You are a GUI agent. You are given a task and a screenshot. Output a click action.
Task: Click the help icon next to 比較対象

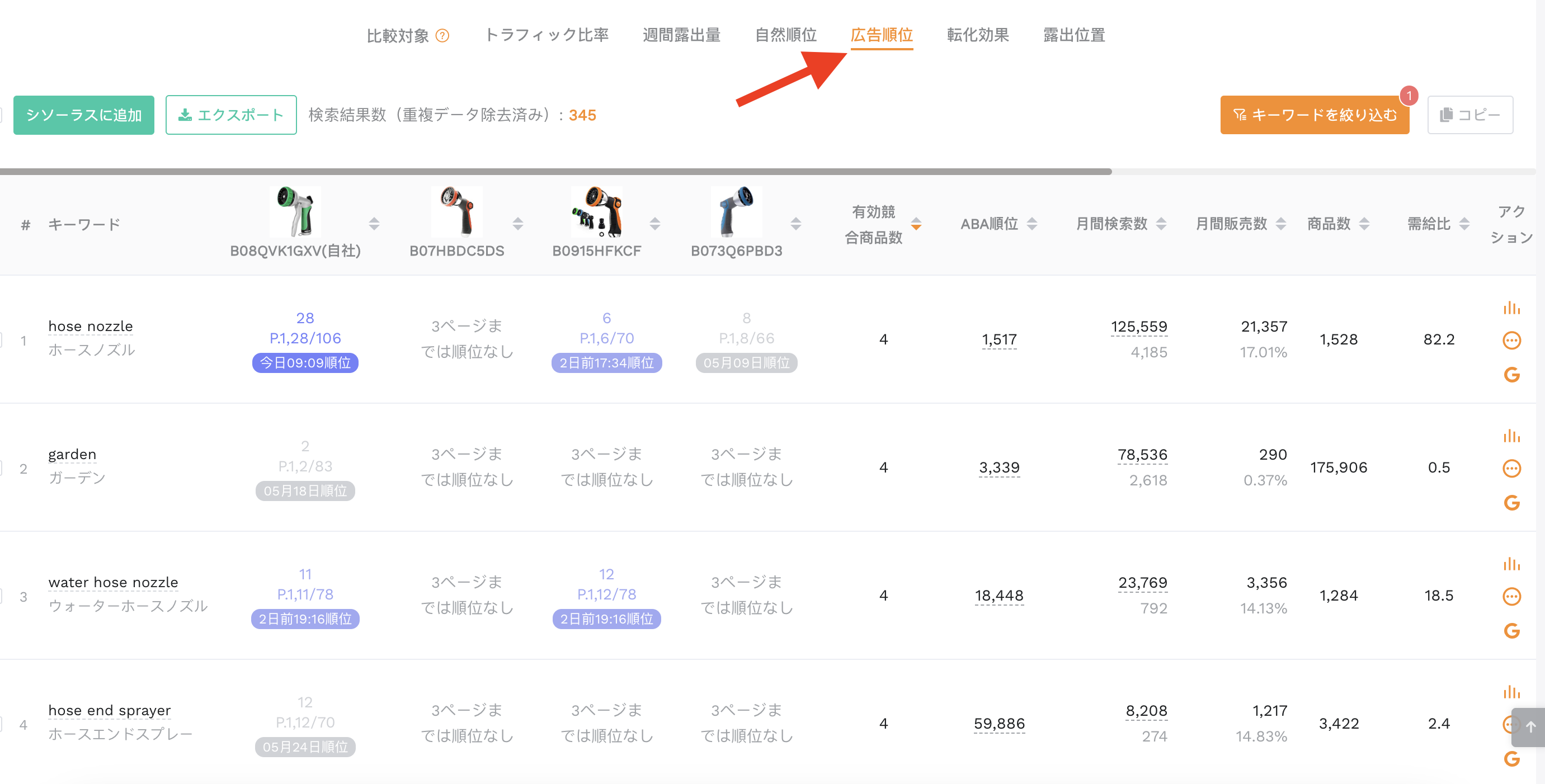442,35
